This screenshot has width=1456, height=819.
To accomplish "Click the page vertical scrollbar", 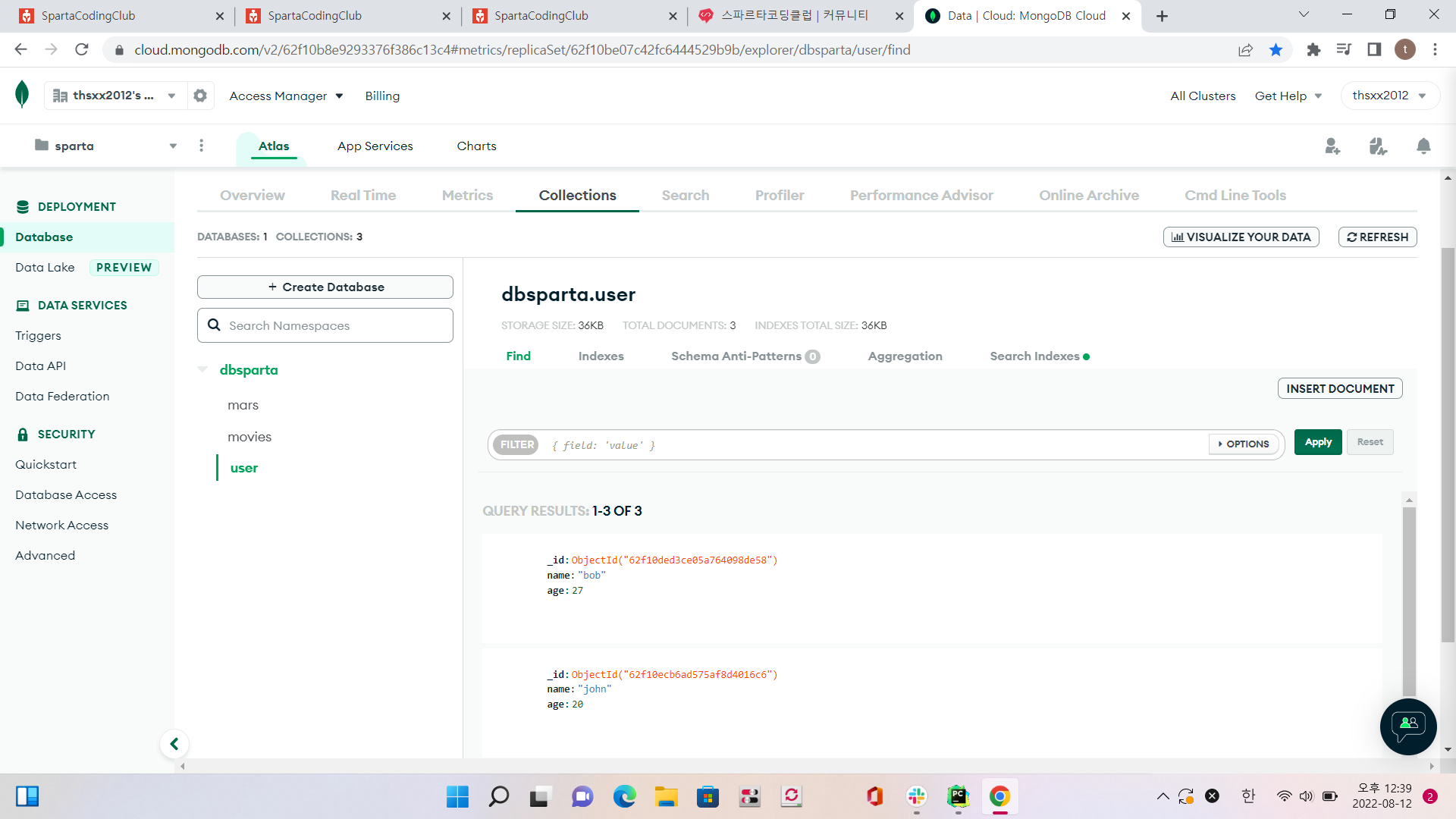I will coord(1448,445).
